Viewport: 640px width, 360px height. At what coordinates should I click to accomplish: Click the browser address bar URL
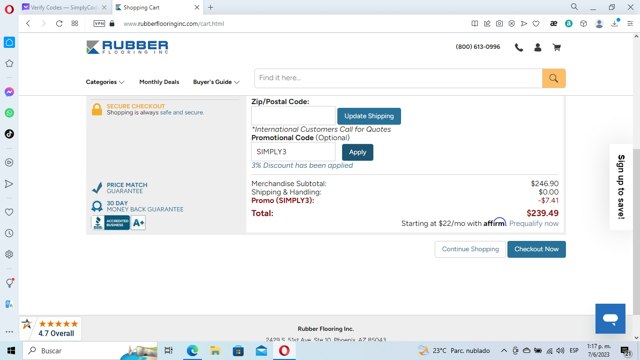pos(173,24)
